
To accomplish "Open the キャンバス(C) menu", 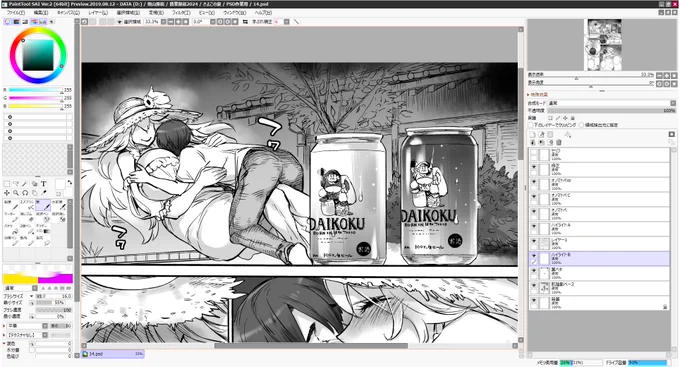I will [x=69, y=13].
